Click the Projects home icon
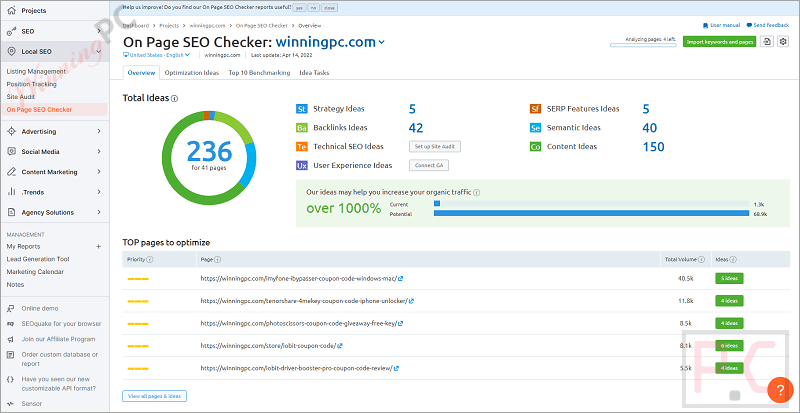 pos(11,11)
